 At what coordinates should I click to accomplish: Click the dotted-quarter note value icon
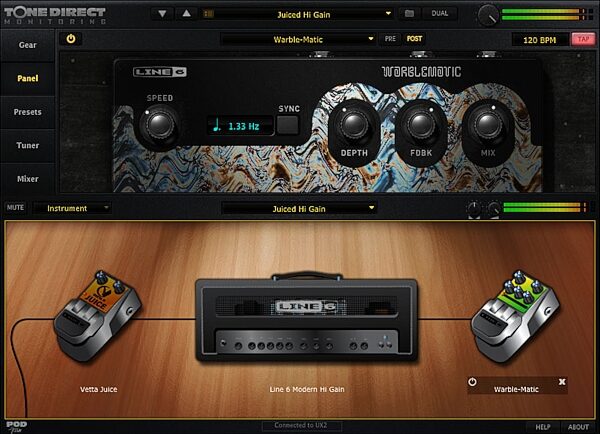[217, 125]
